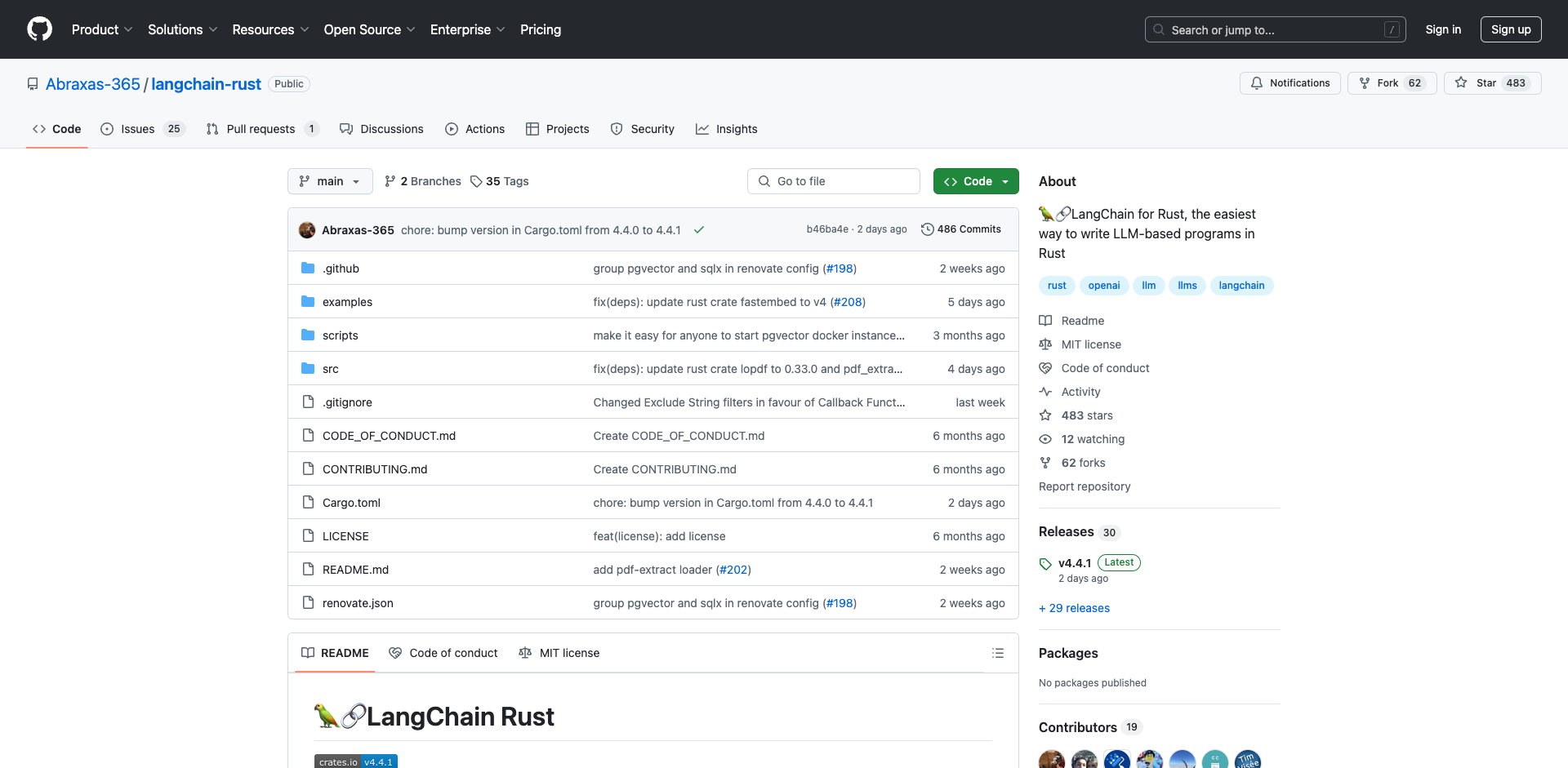Open the .gitignore file
This screenshot has height=768, width=1568.
point(347,402)
